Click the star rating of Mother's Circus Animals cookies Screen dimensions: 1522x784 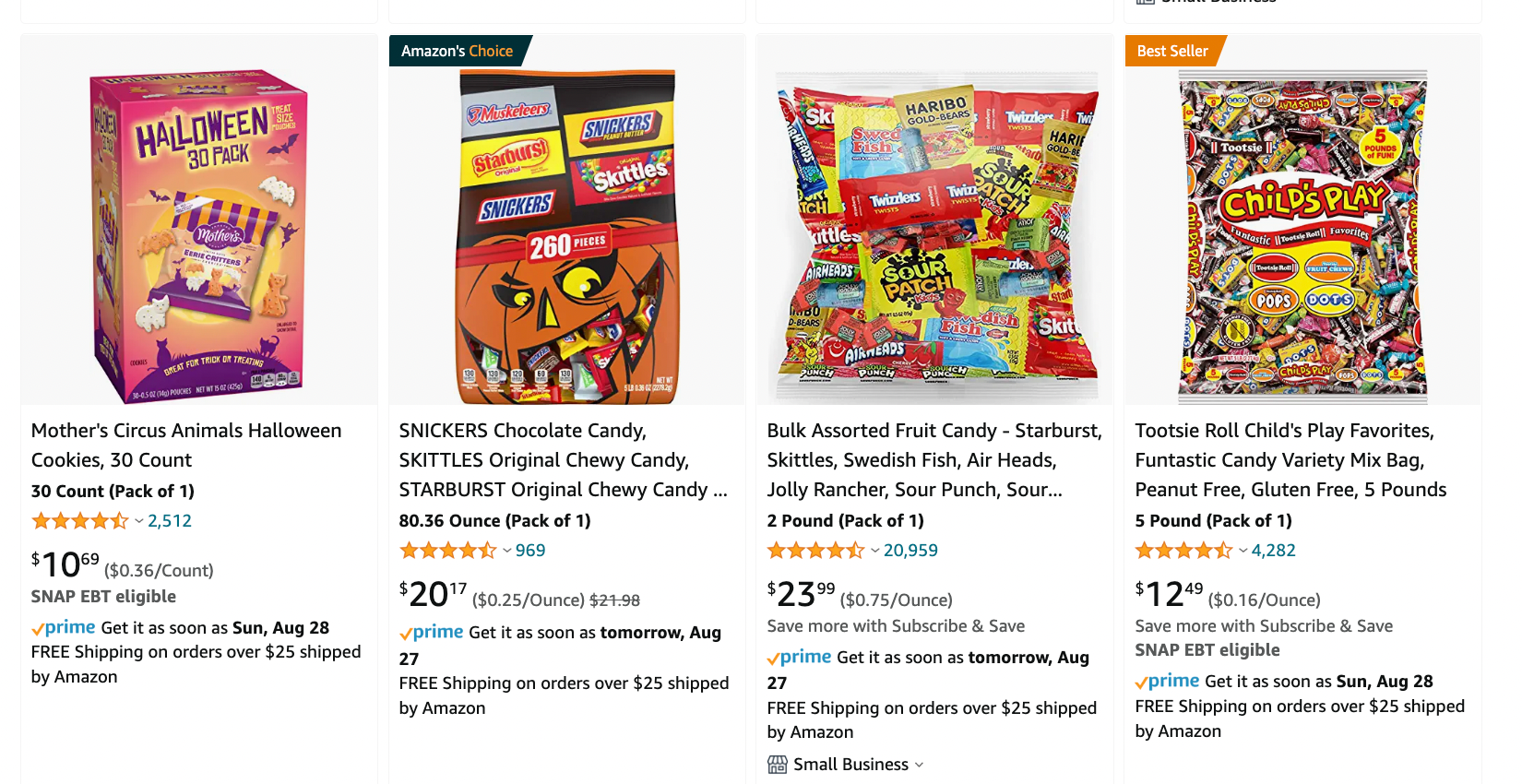[80, 521]
